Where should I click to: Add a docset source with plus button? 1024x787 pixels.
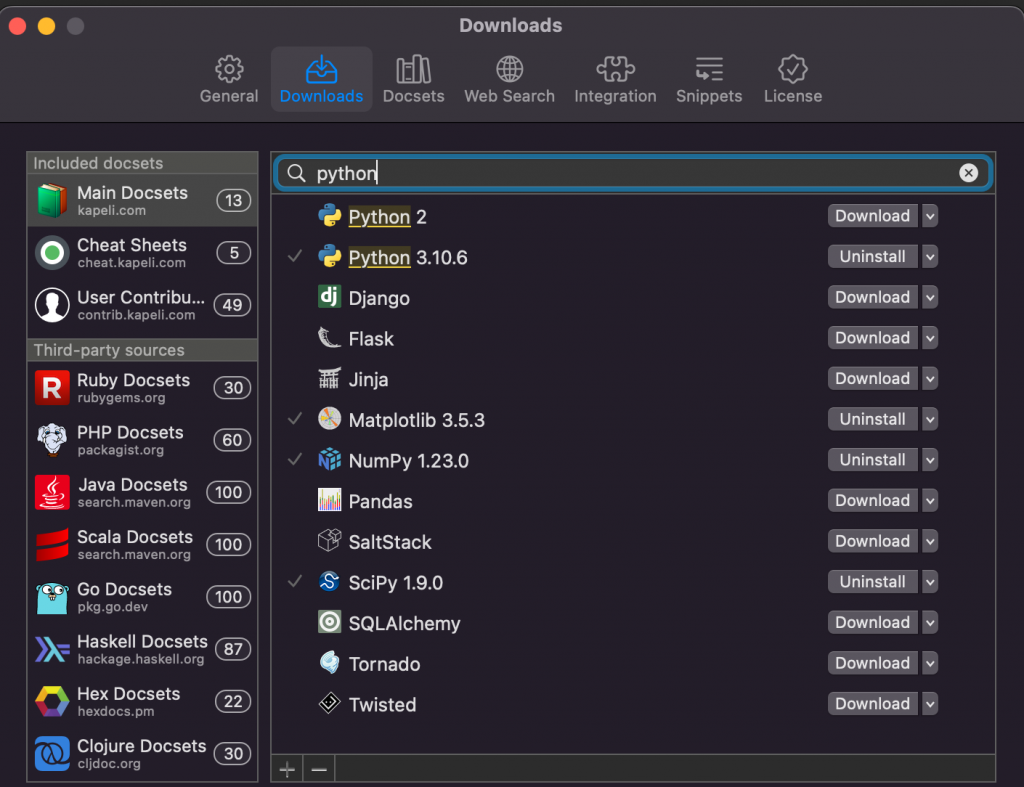(x=287, y=769)
